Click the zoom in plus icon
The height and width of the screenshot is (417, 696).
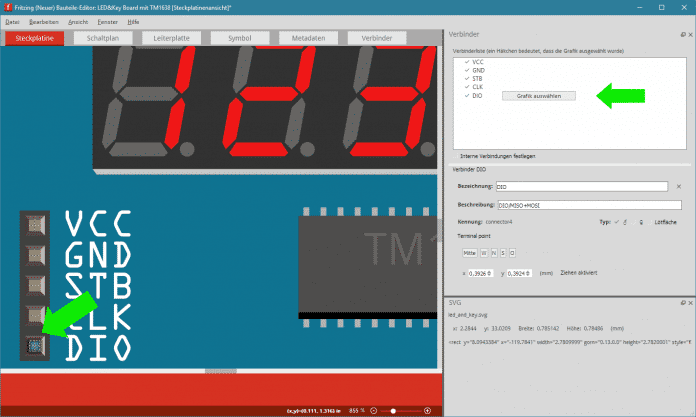(x=427, y=410)
